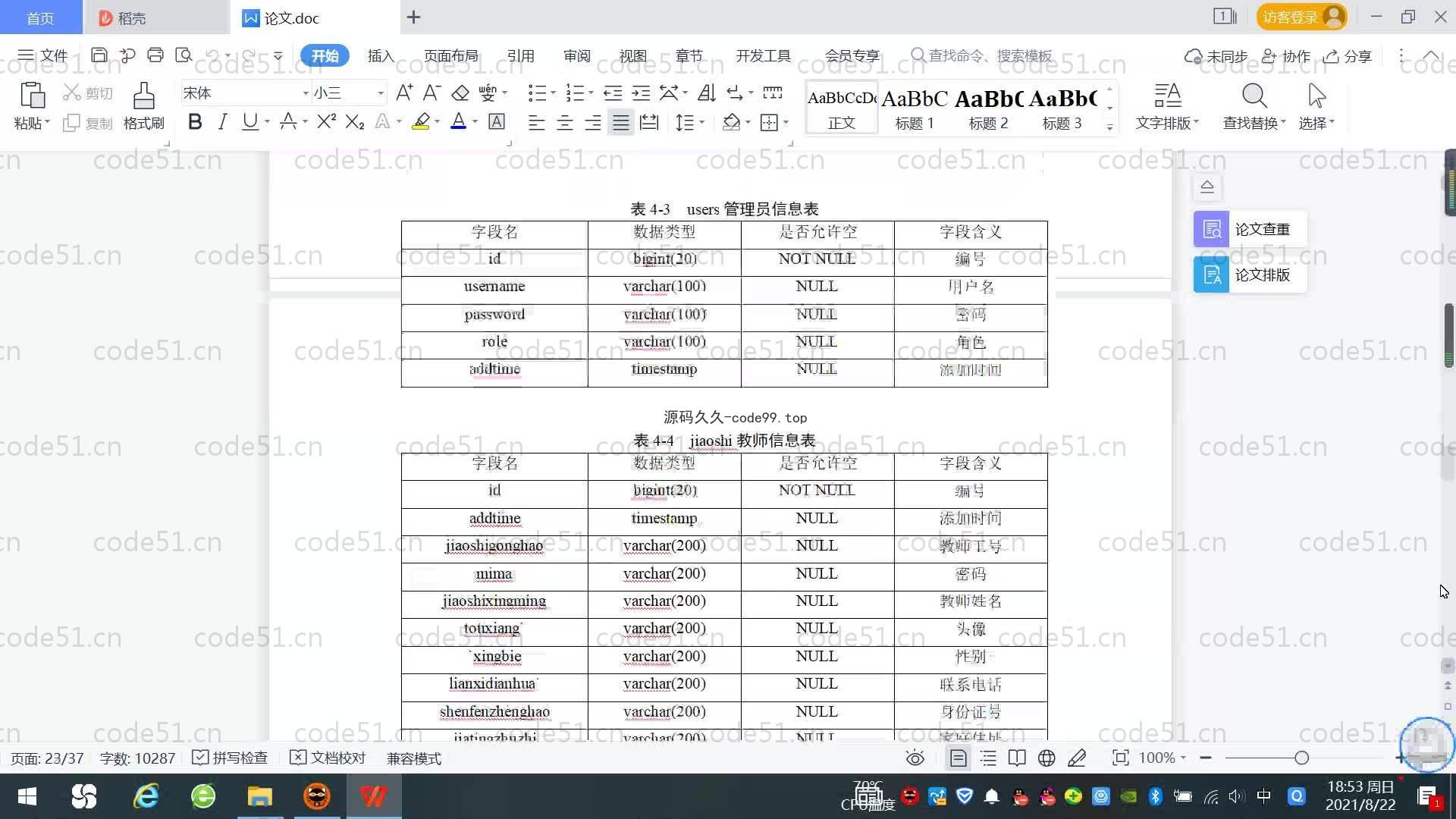This screenshot has height=819, width=1456.
Task: Open the zoom percentage dropdown
Action: pyautogui.click(x=1183, y=758)
